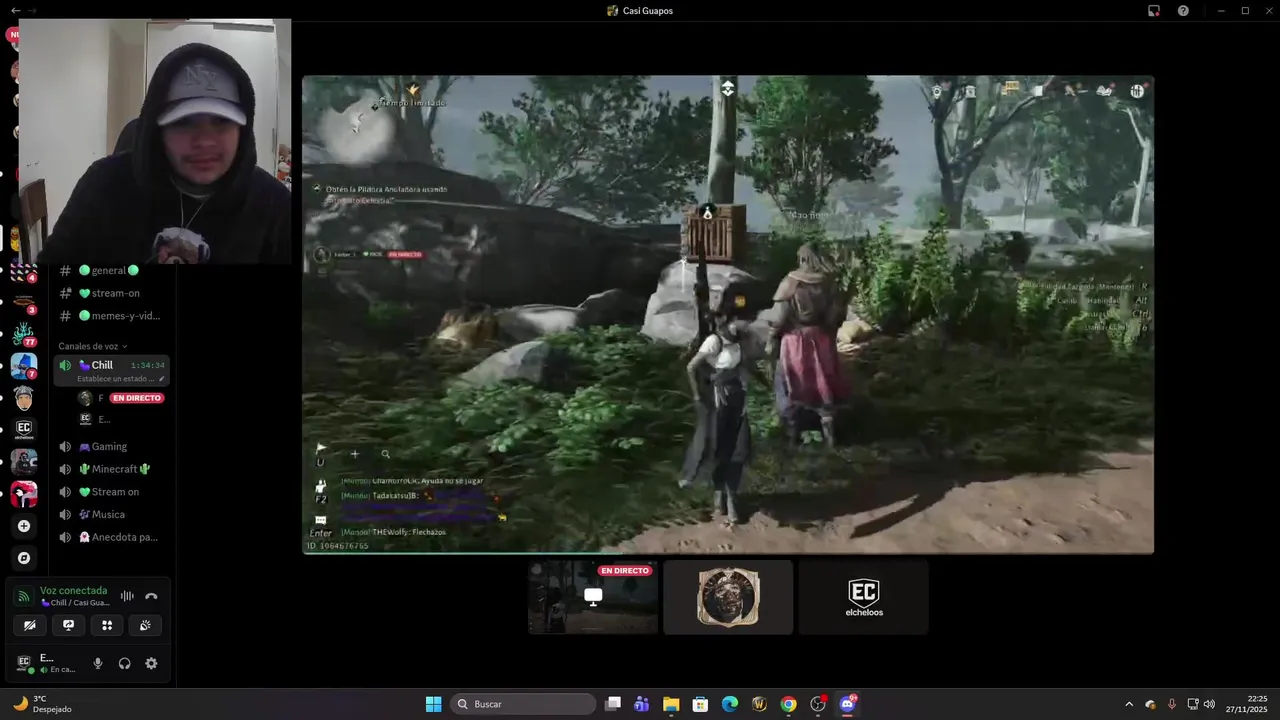Toggle noise suppression waveform icon
Screen dimensions: 1280x720
click(127, 596)
